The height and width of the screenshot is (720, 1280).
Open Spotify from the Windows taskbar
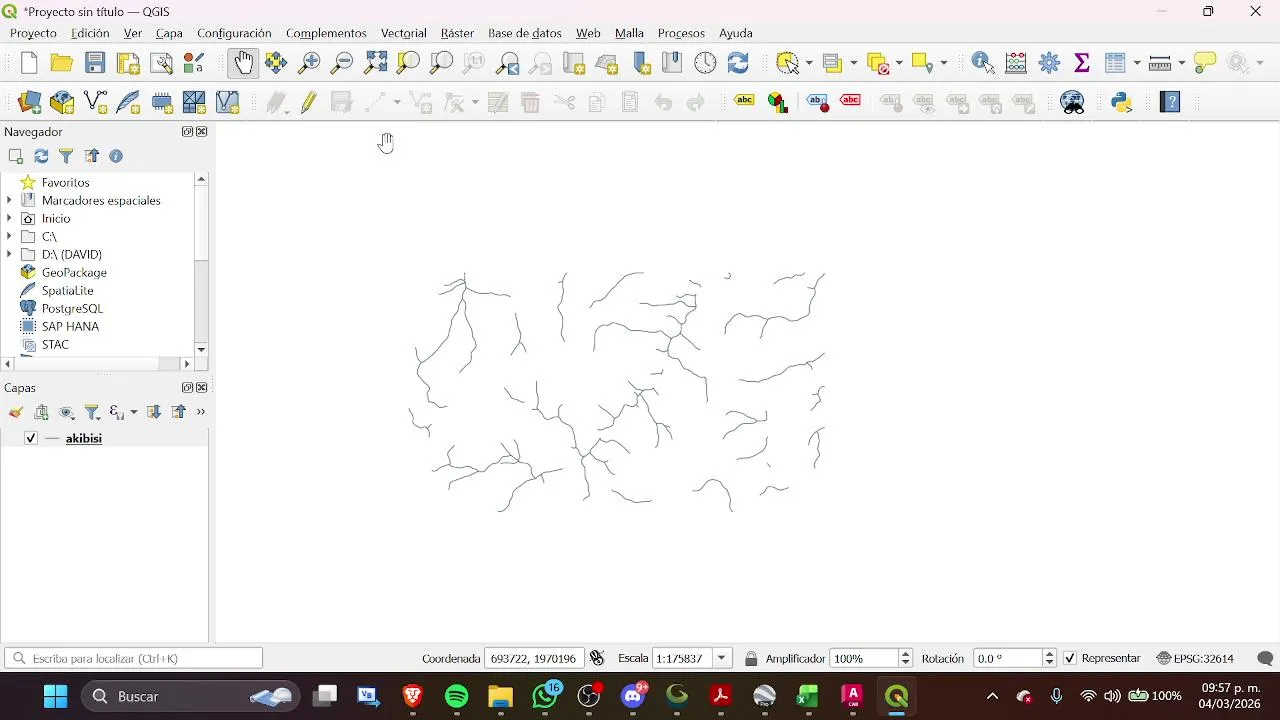456,696
